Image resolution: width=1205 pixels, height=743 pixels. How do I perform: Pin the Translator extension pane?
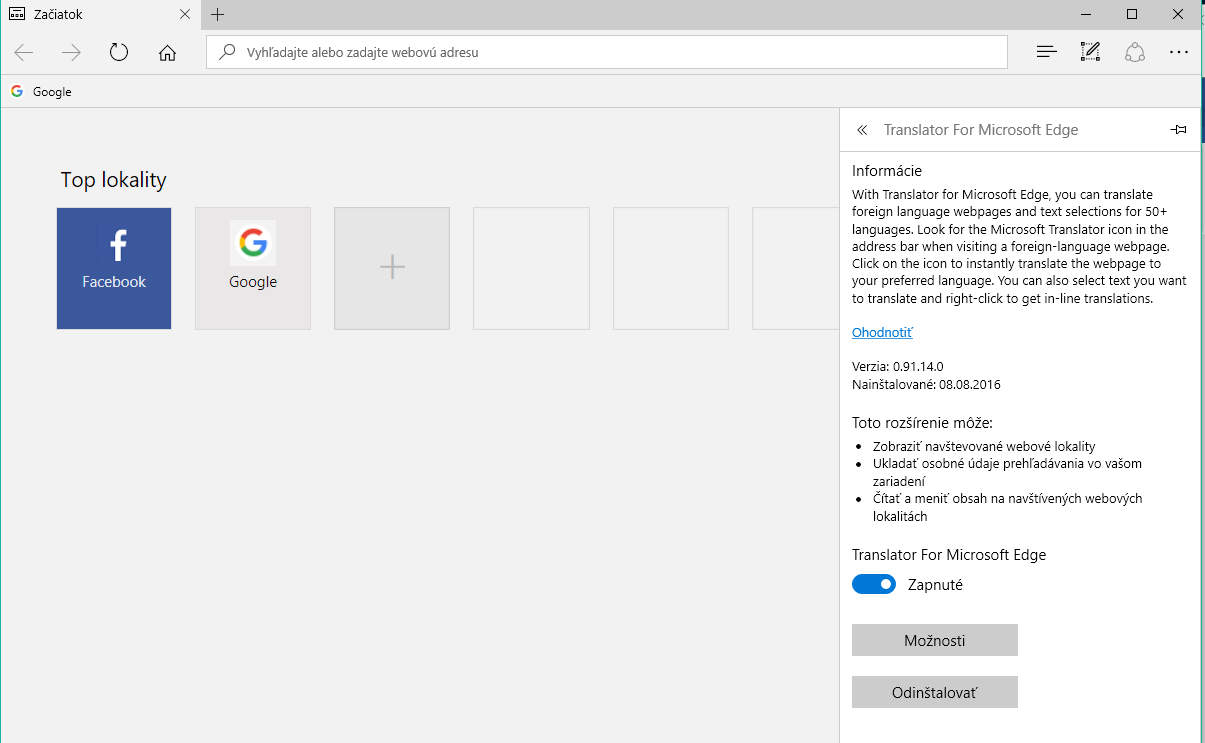[x=1178, y=129]
